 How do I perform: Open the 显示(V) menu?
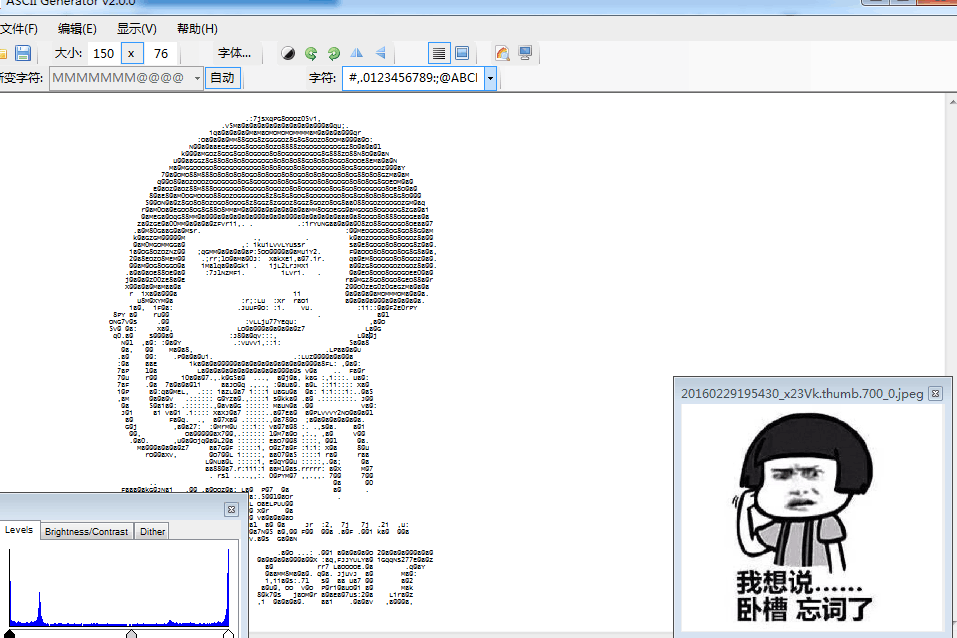pos(137,29)
